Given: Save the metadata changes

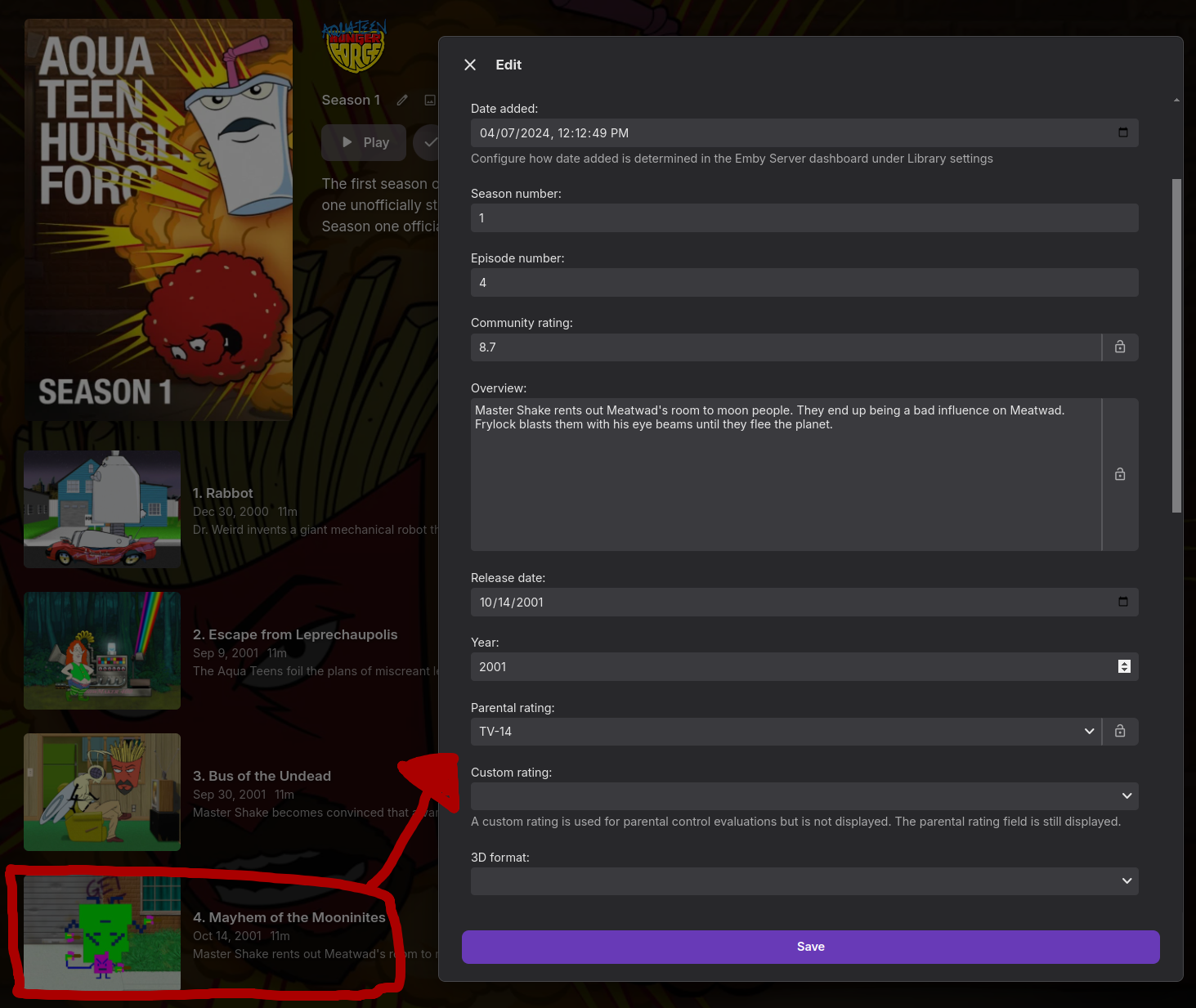Looking at the screenshot, I should pyautogui.click(x=810, y=947).
